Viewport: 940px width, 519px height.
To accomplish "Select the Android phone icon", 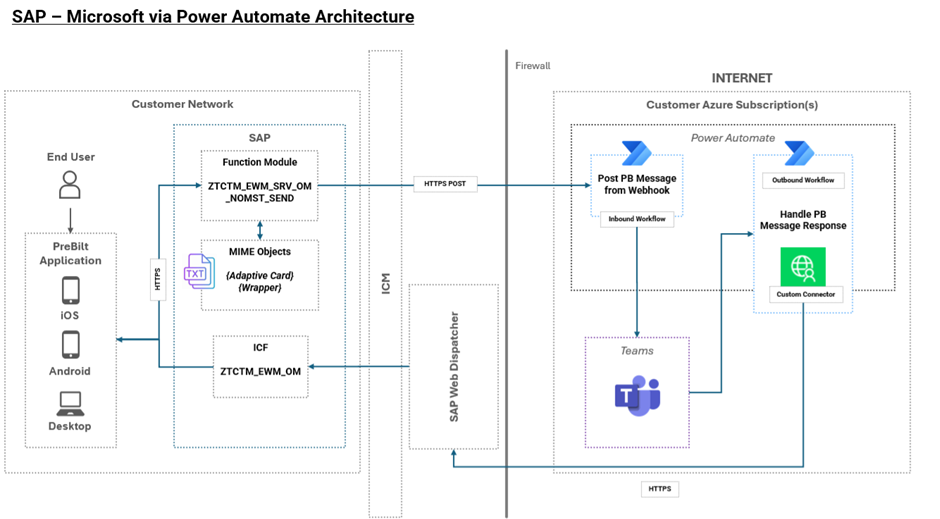I will point(70,345).
